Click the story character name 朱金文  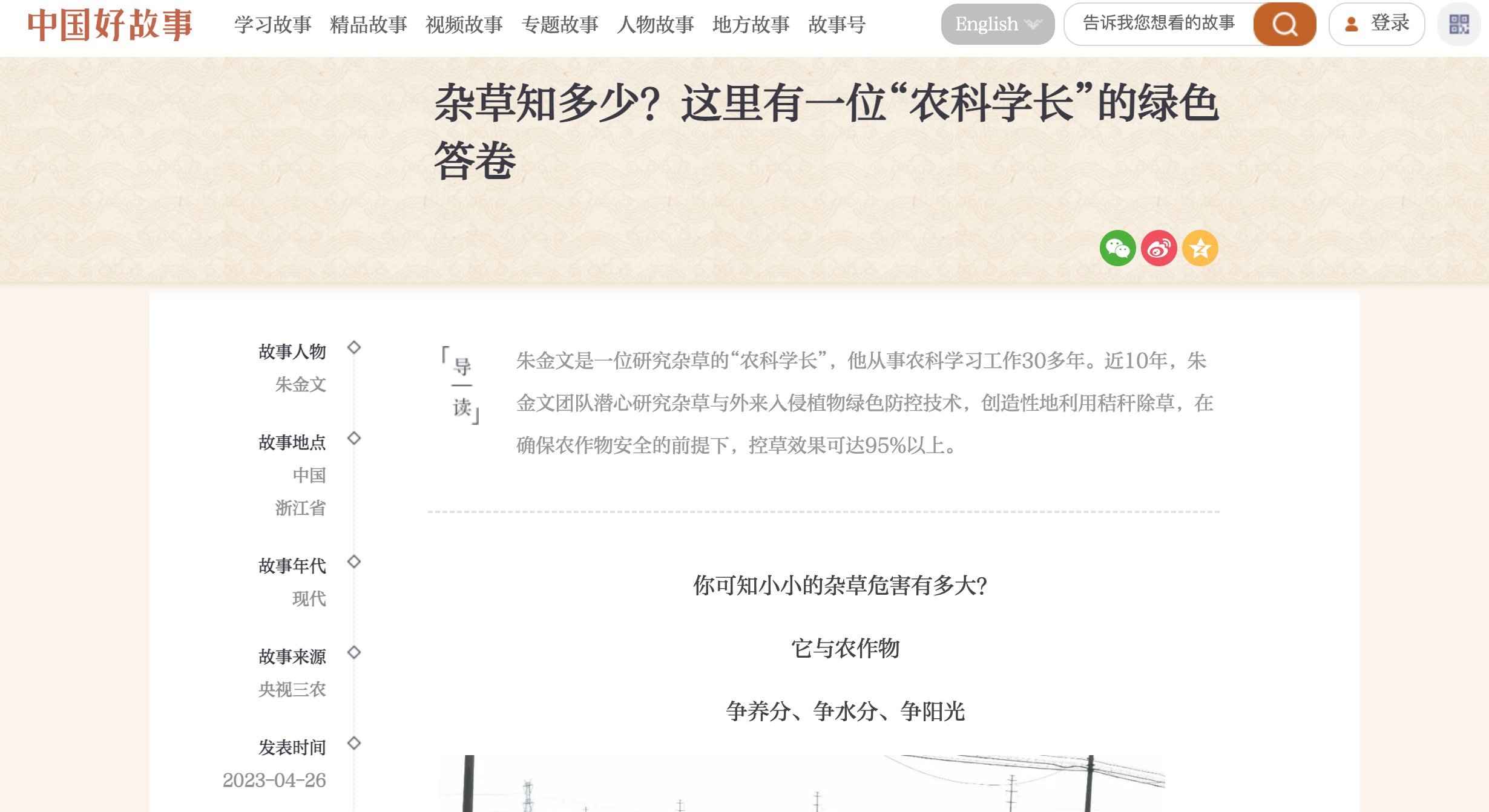(x=301, y=384)
